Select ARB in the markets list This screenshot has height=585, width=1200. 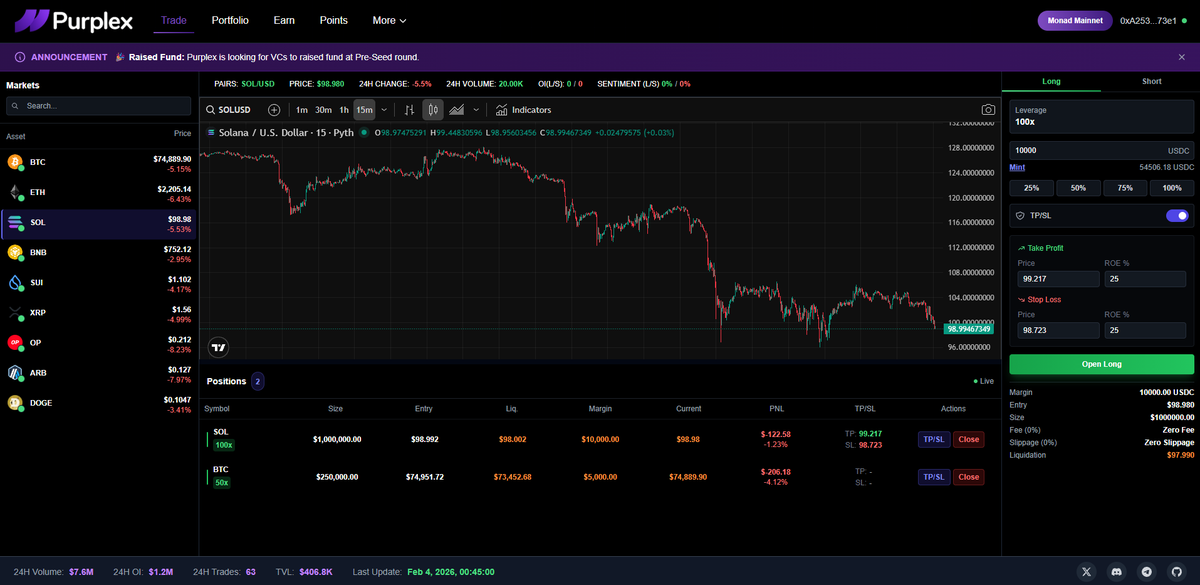[99, 372]
